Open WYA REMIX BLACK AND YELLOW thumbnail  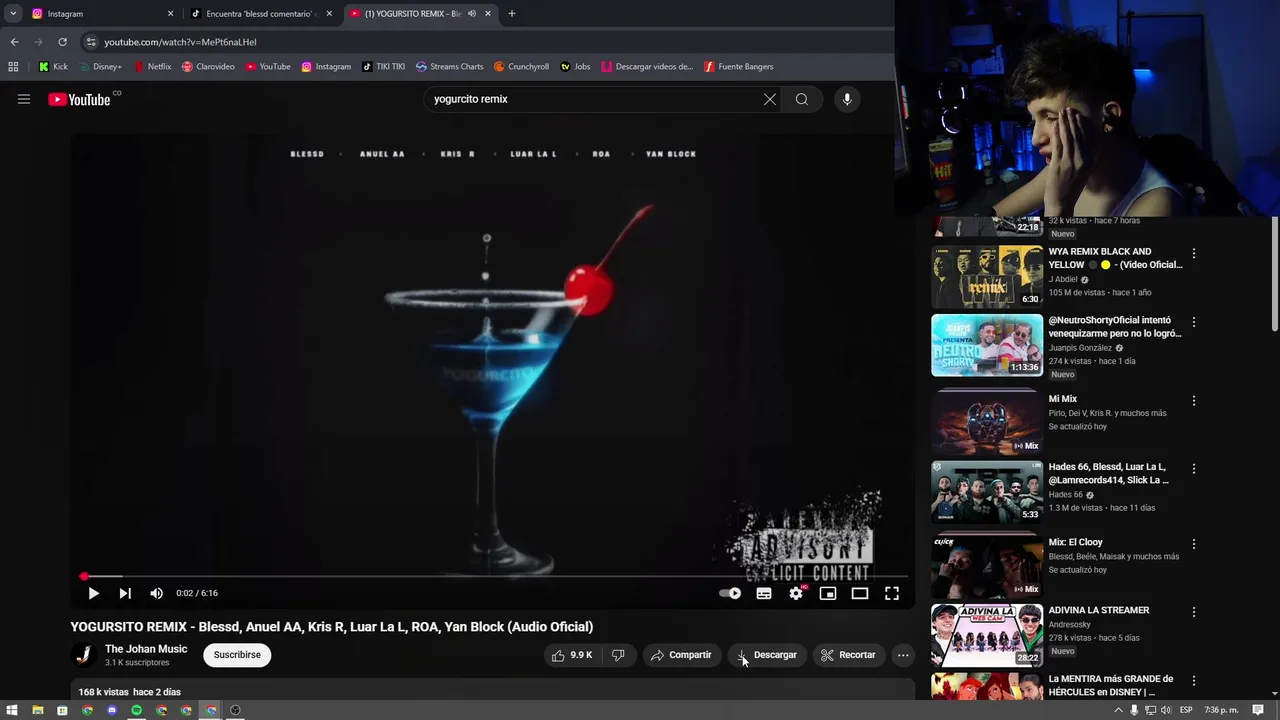click(987, 276)
